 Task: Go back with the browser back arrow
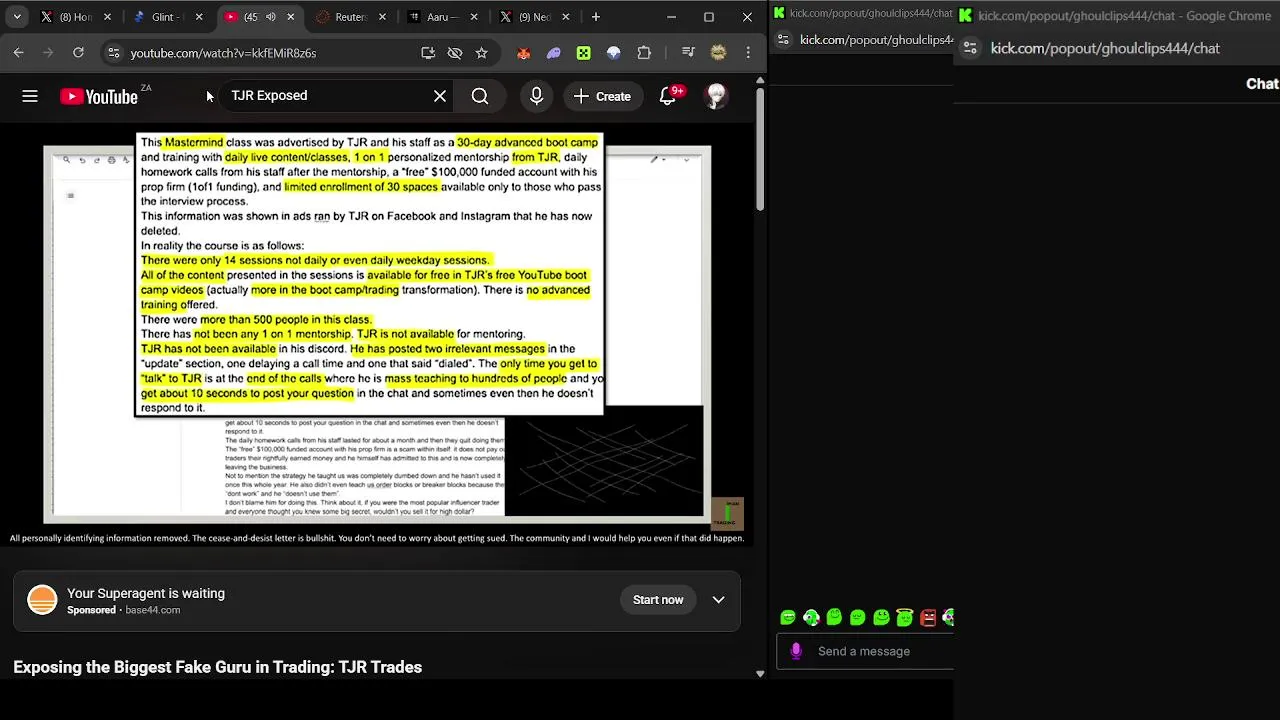[x=19, y=53]
